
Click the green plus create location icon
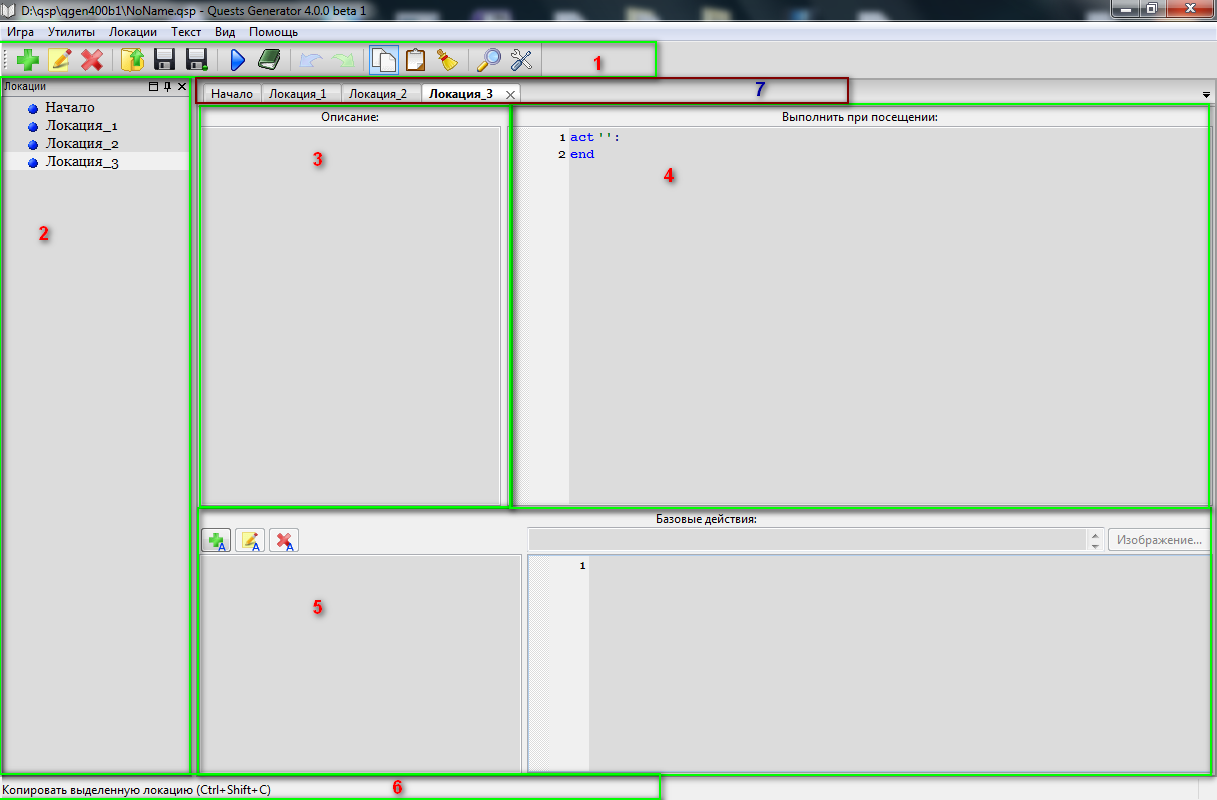pos(29,60)
